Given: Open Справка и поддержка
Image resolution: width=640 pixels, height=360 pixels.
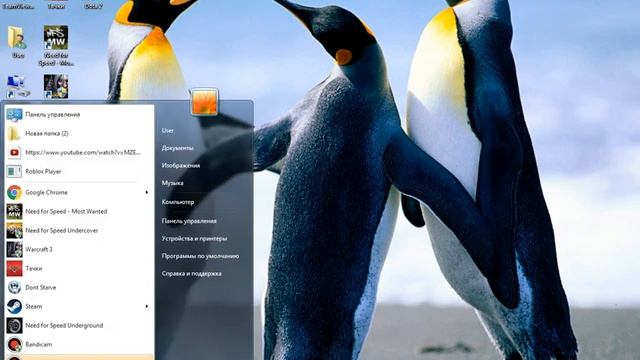Looking at the screenshot, I should 191,274.
